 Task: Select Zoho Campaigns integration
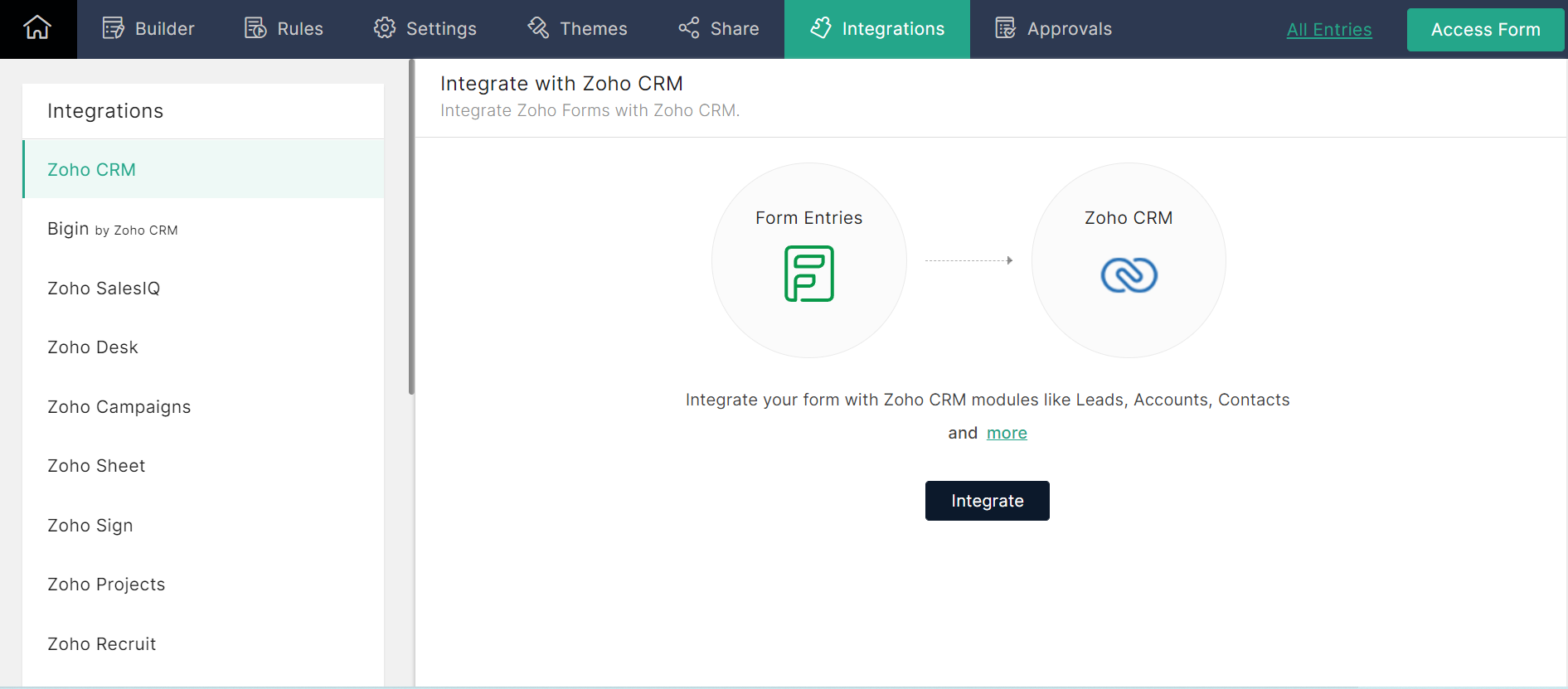[x=203, y=406]
